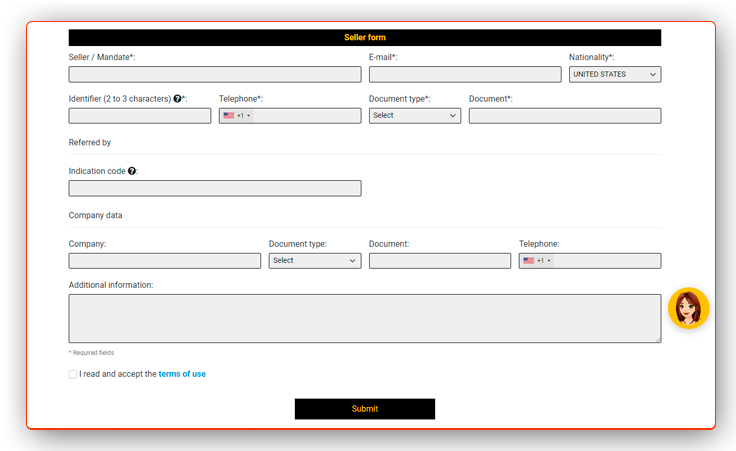Focus the seller Document input field
This screenshot has height=451, width=736.
[x=565, y=115]
